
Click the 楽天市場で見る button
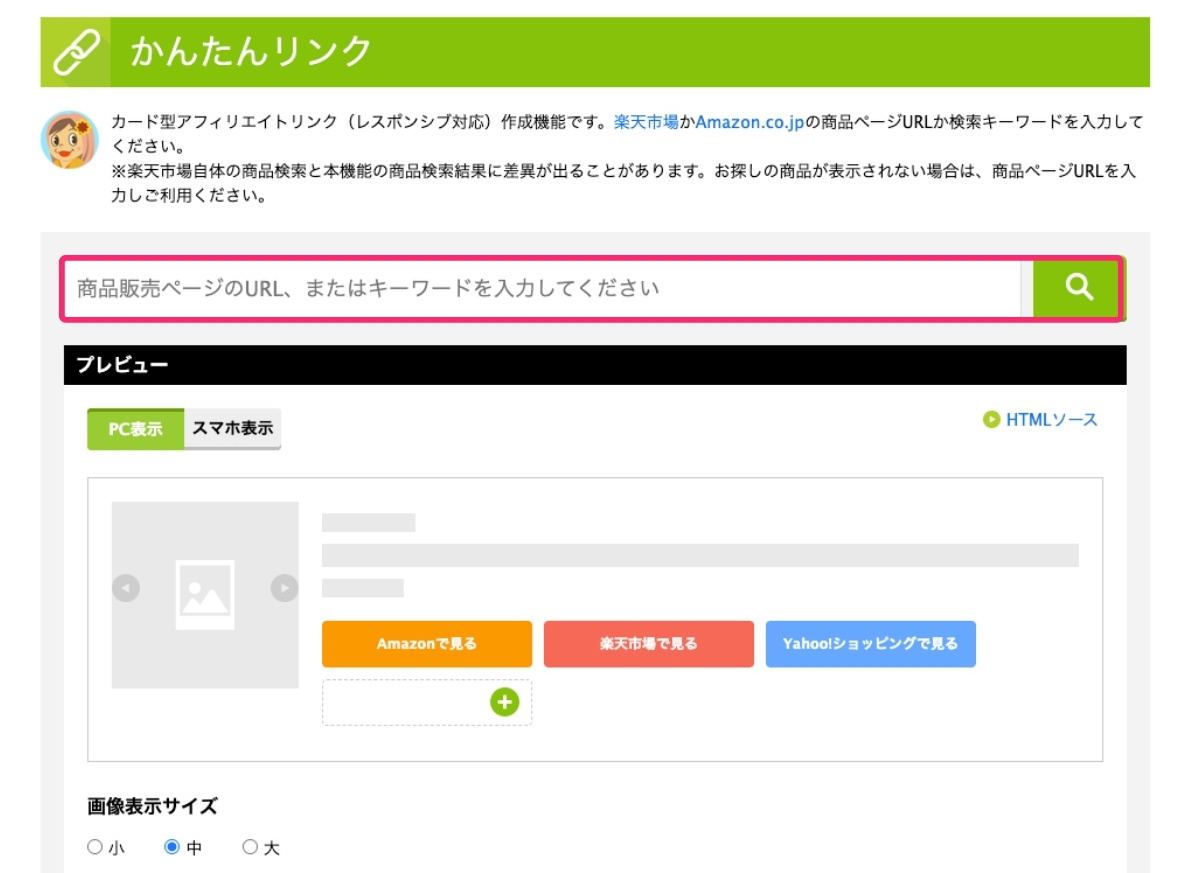tap(649, 644)
